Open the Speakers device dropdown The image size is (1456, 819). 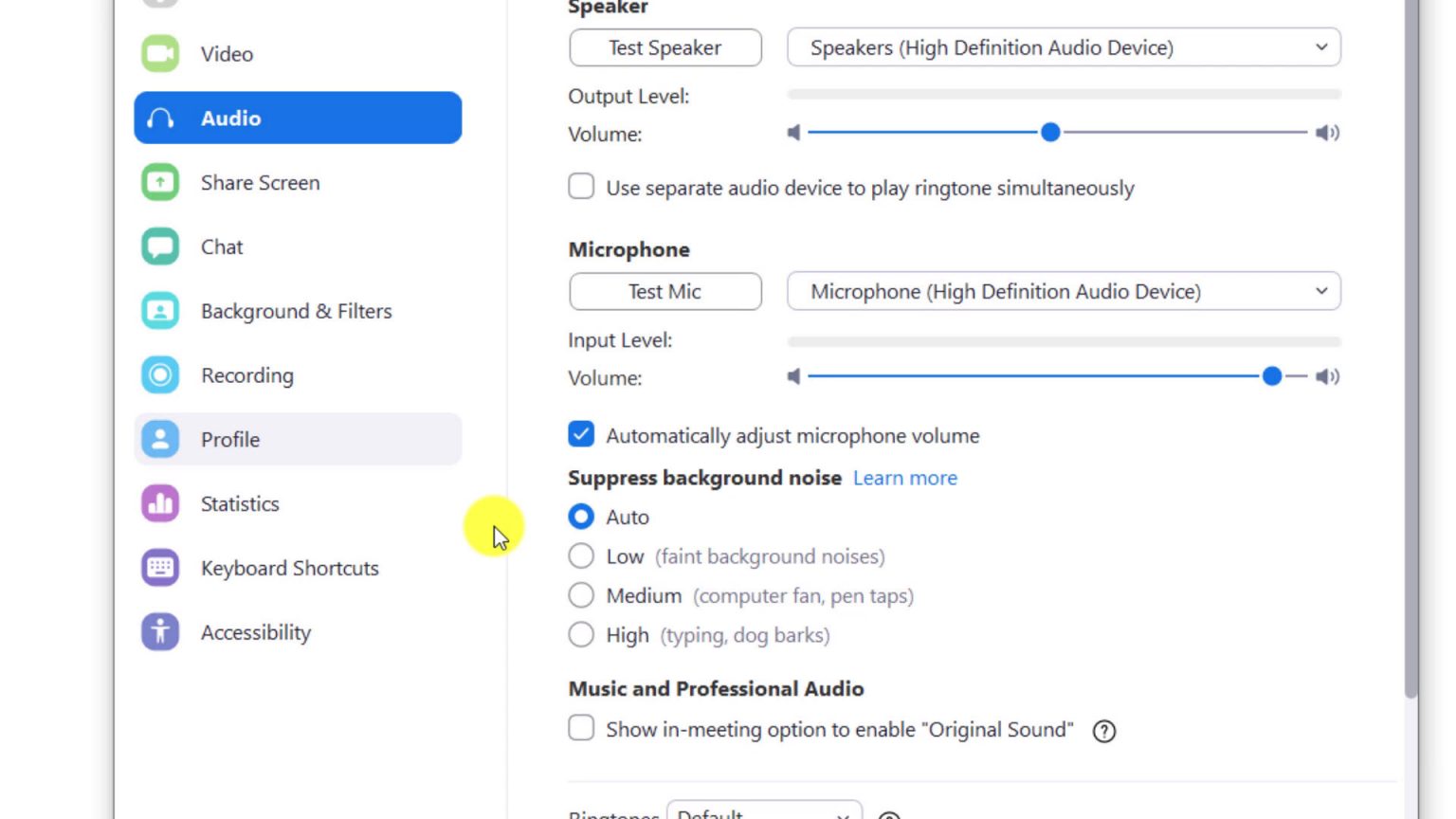tap(1064, 47)
